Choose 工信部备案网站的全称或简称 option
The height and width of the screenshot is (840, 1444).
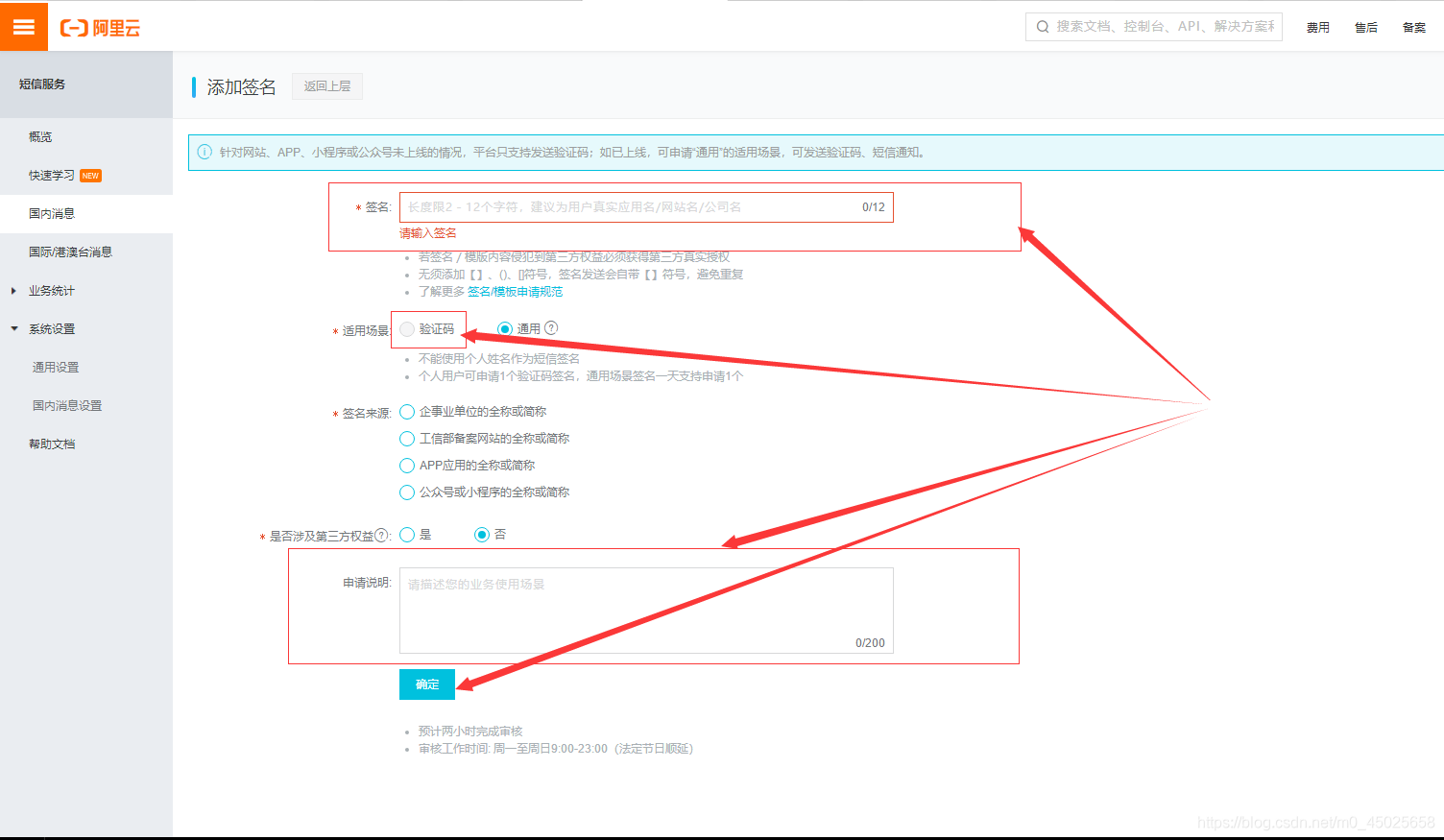(407, 439)
